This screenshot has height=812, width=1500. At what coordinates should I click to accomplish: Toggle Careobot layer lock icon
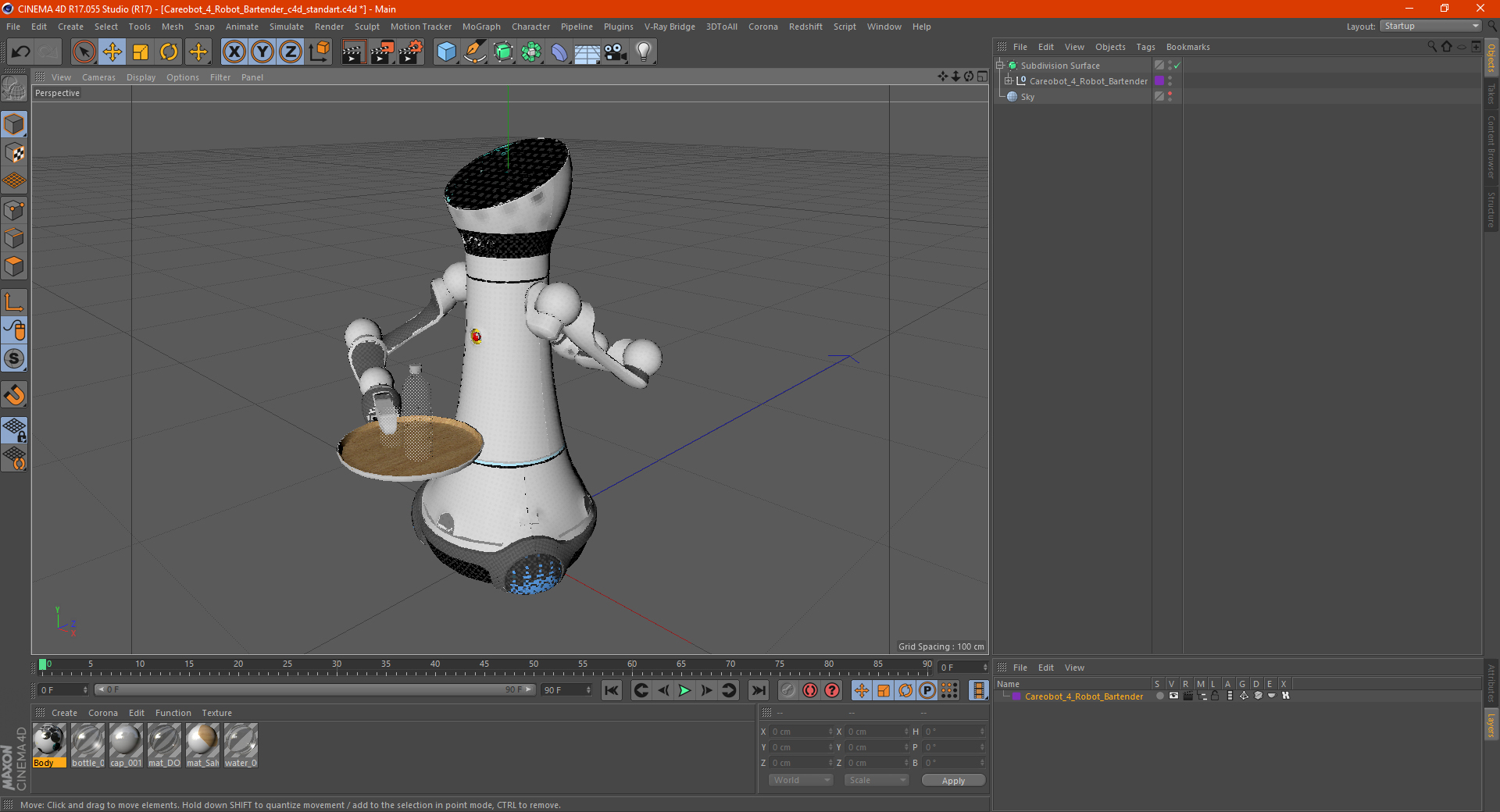tap(1215, 696)
